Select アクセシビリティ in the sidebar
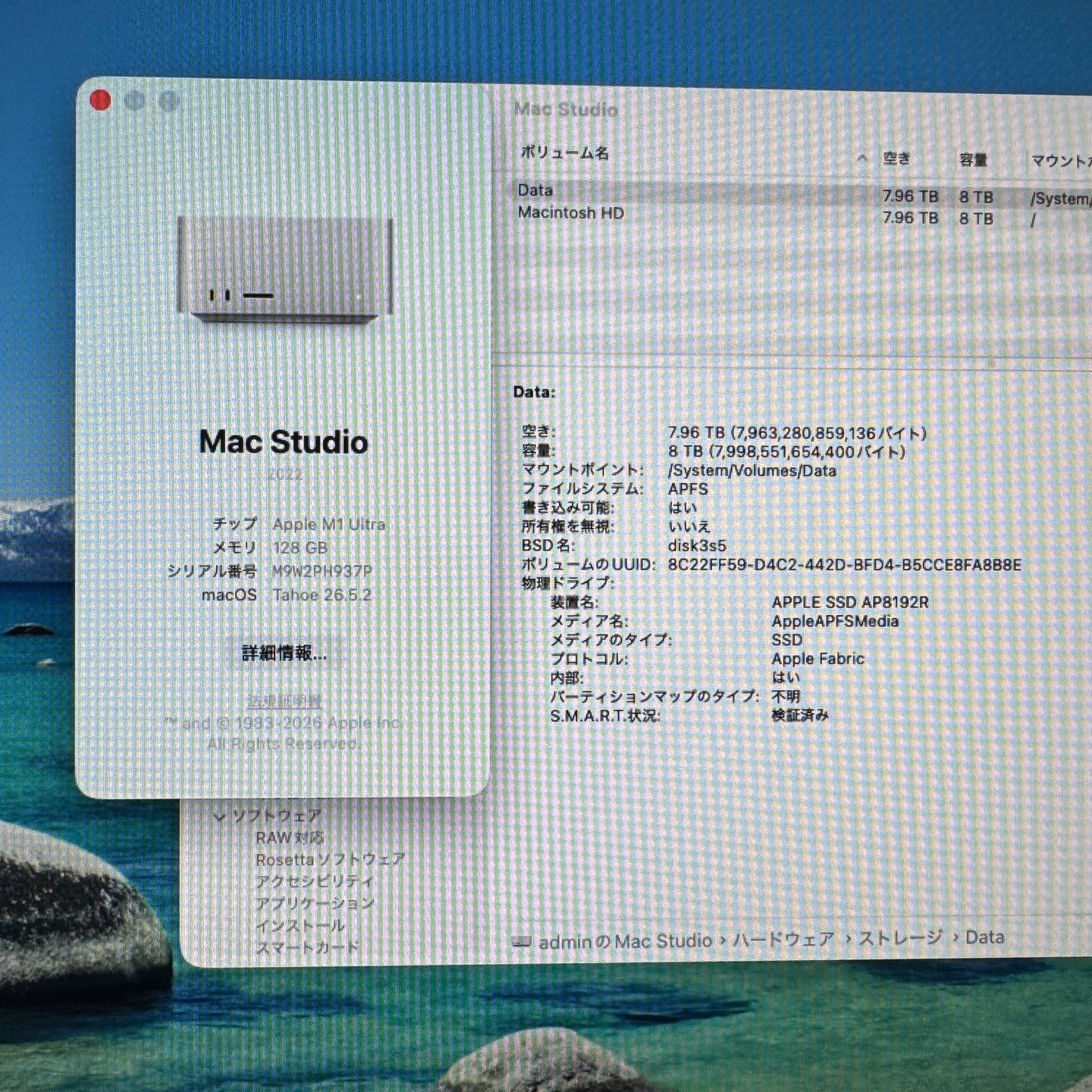 click(314, 881)
